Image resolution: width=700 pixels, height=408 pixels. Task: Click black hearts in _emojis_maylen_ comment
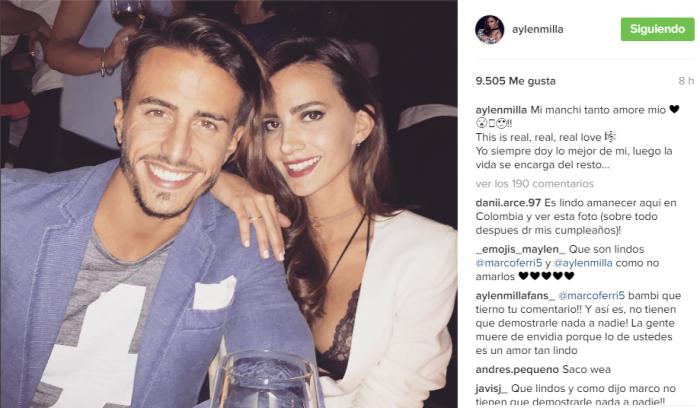pos(546,276)
